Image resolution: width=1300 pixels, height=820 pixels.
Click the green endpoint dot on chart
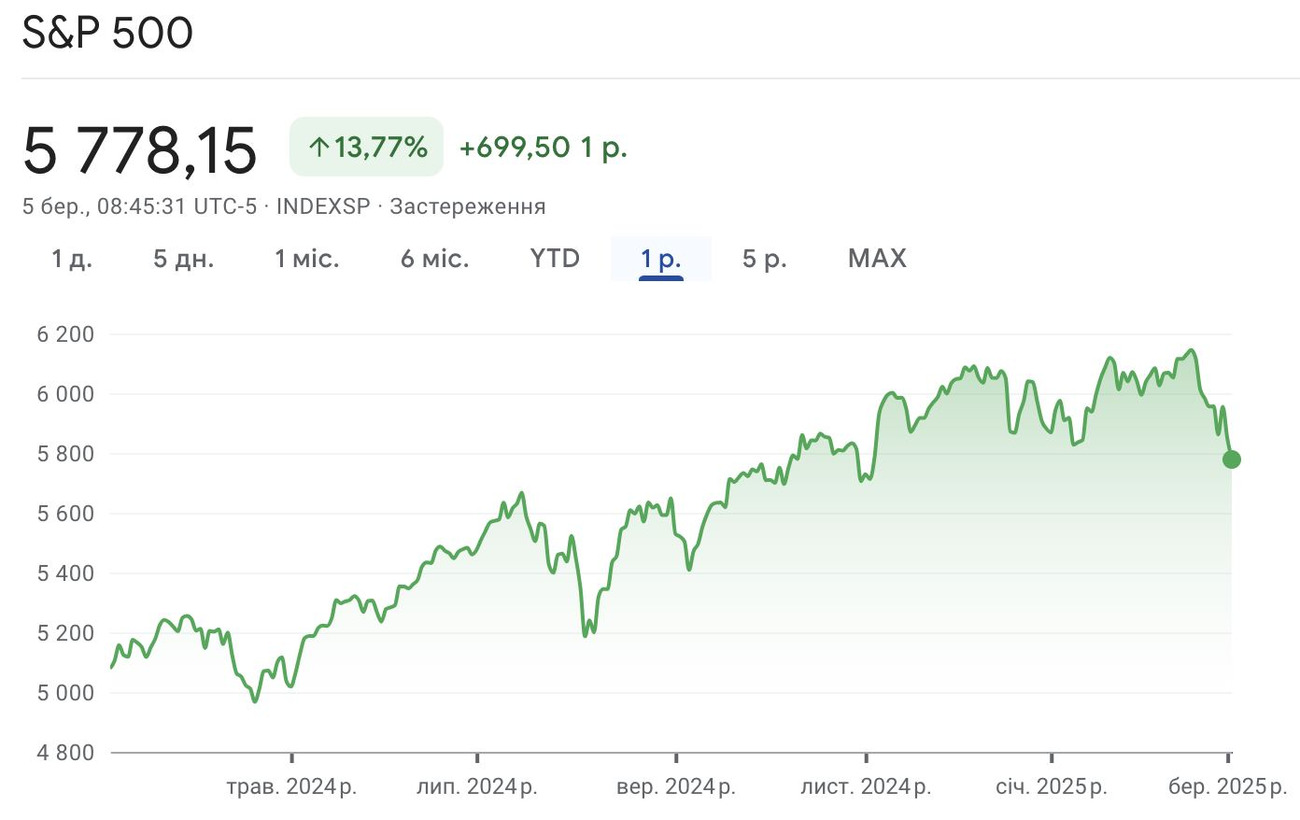point(1231,459)
